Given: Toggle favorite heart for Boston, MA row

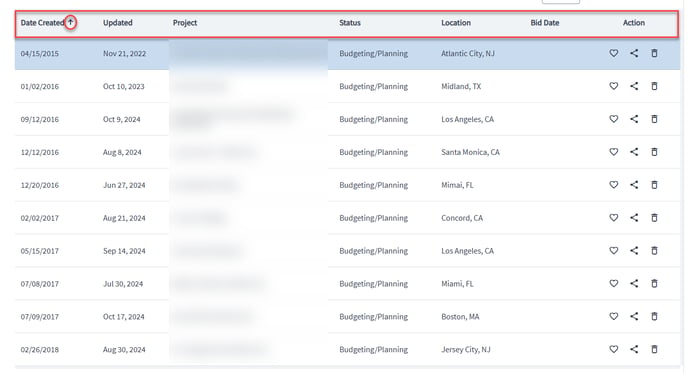Looking at the screenshot, I should [x=613, y=316].
